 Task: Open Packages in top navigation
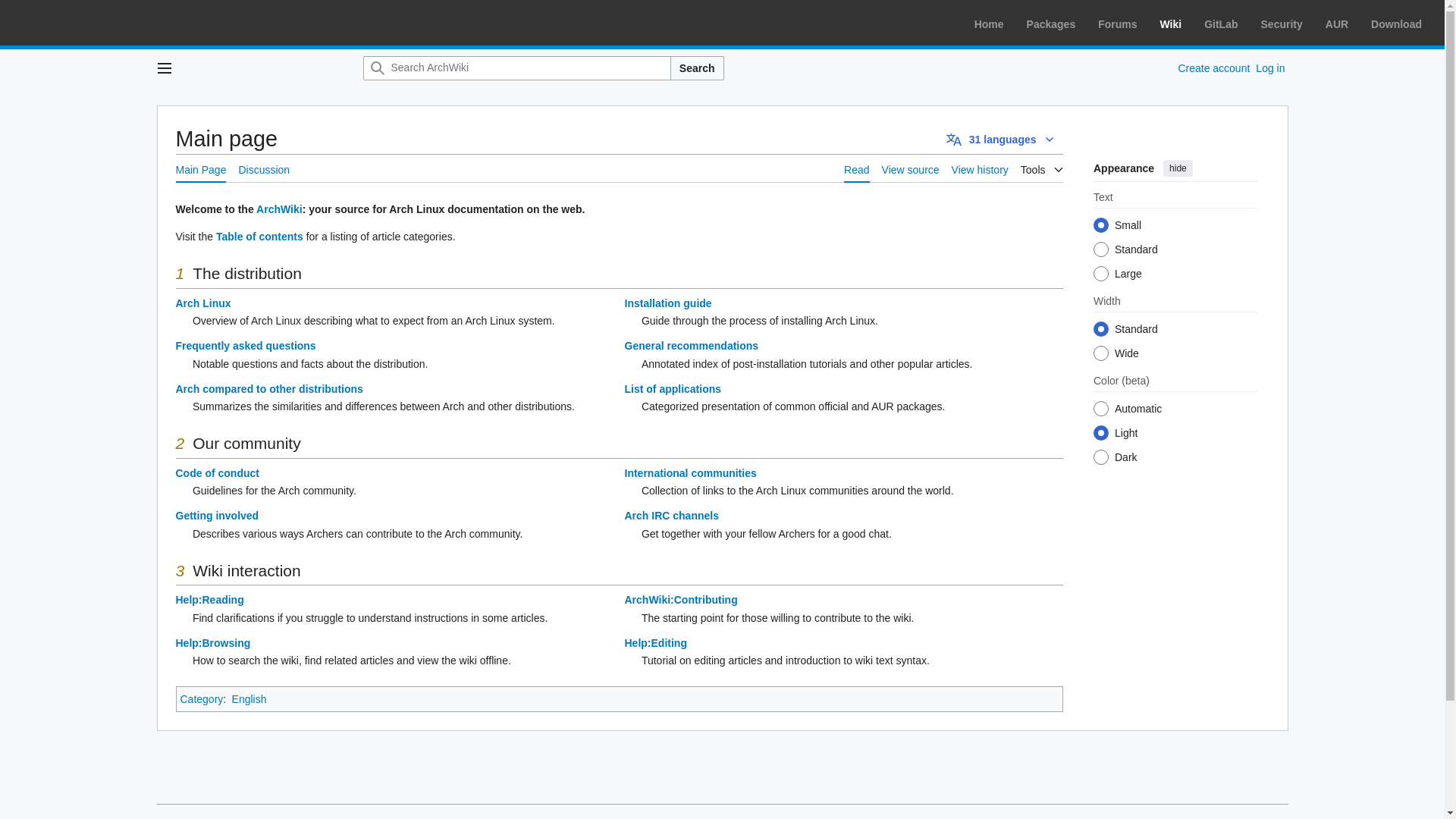click(1050, 24)
